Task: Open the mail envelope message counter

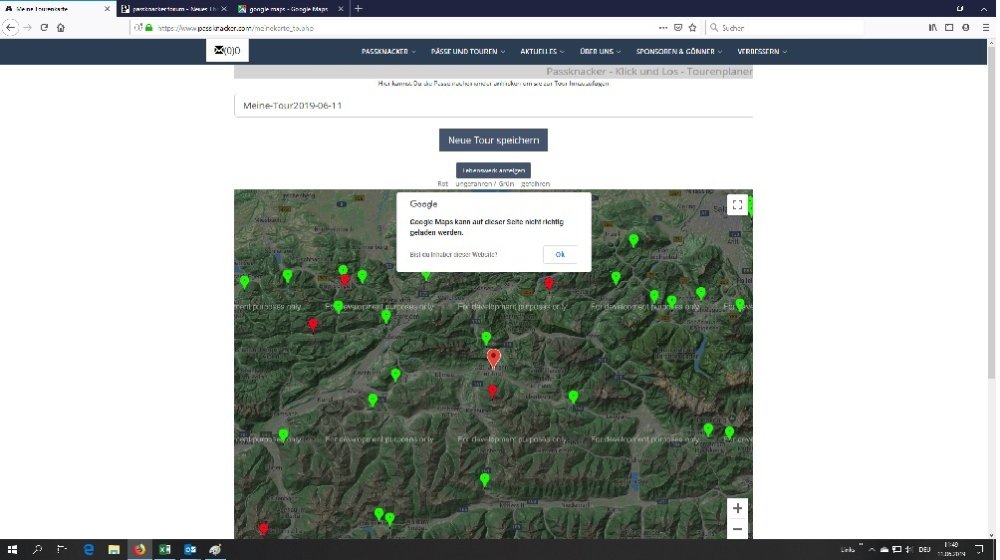Action: click(227, 50)
